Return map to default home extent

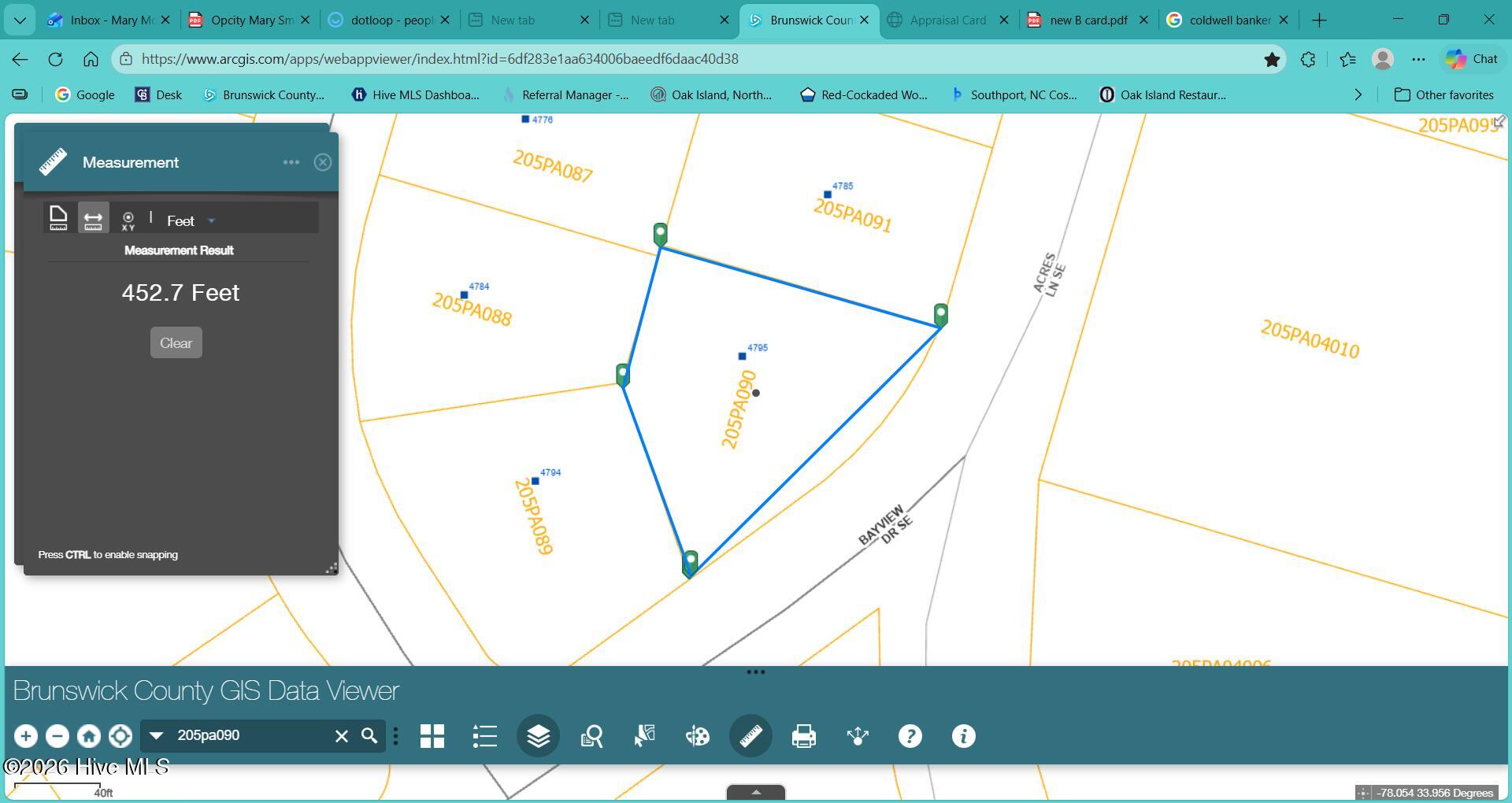(88, 736)
